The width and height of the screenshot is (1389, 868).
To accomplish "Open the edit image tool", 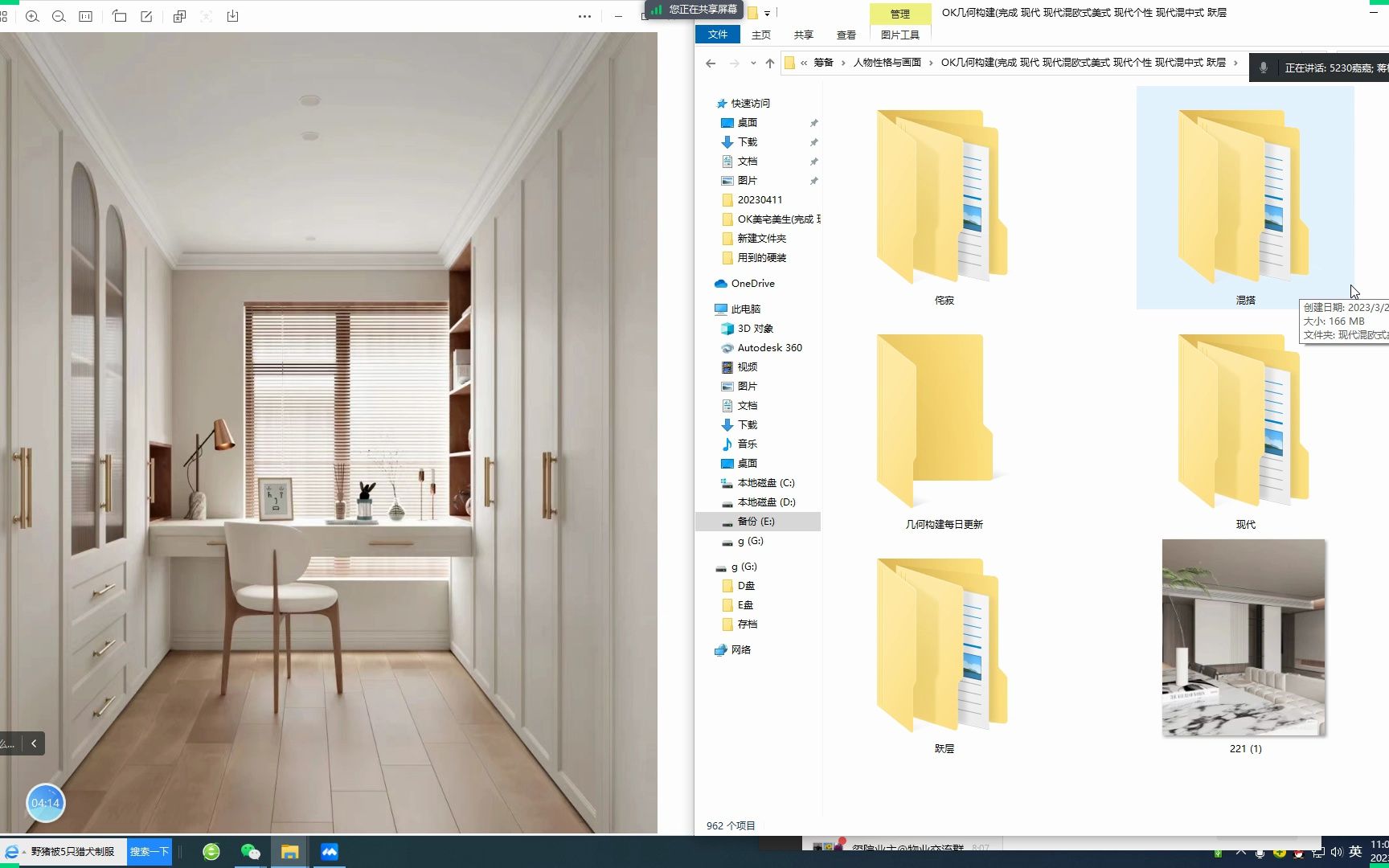I will pos(146,16).
